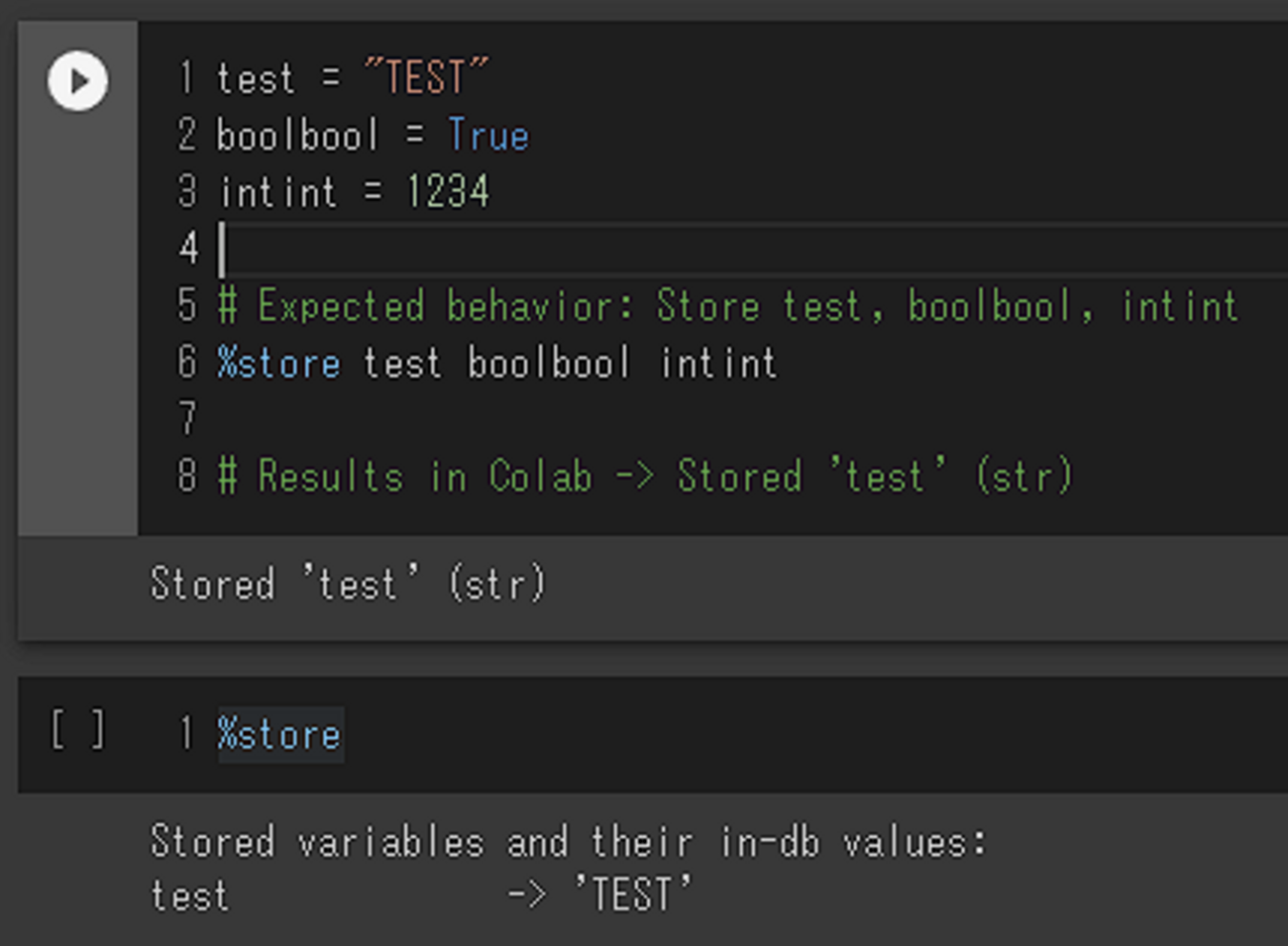Screen dimensions: 1288x946
Task: Click the Results in Colab comment
Action: point(644,476)
